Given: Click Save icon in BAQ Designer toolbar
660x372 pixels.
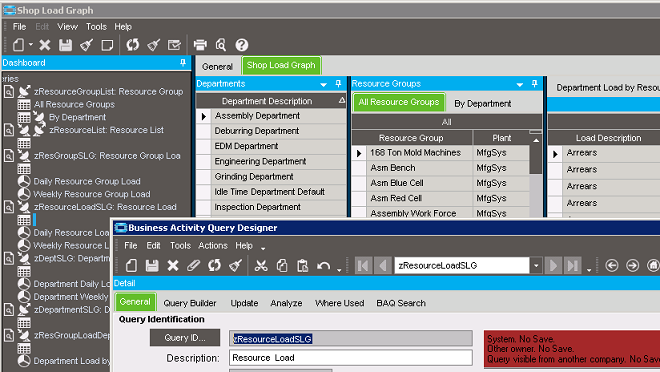Looking at the screenshot, I should click(x=152, y=266).
